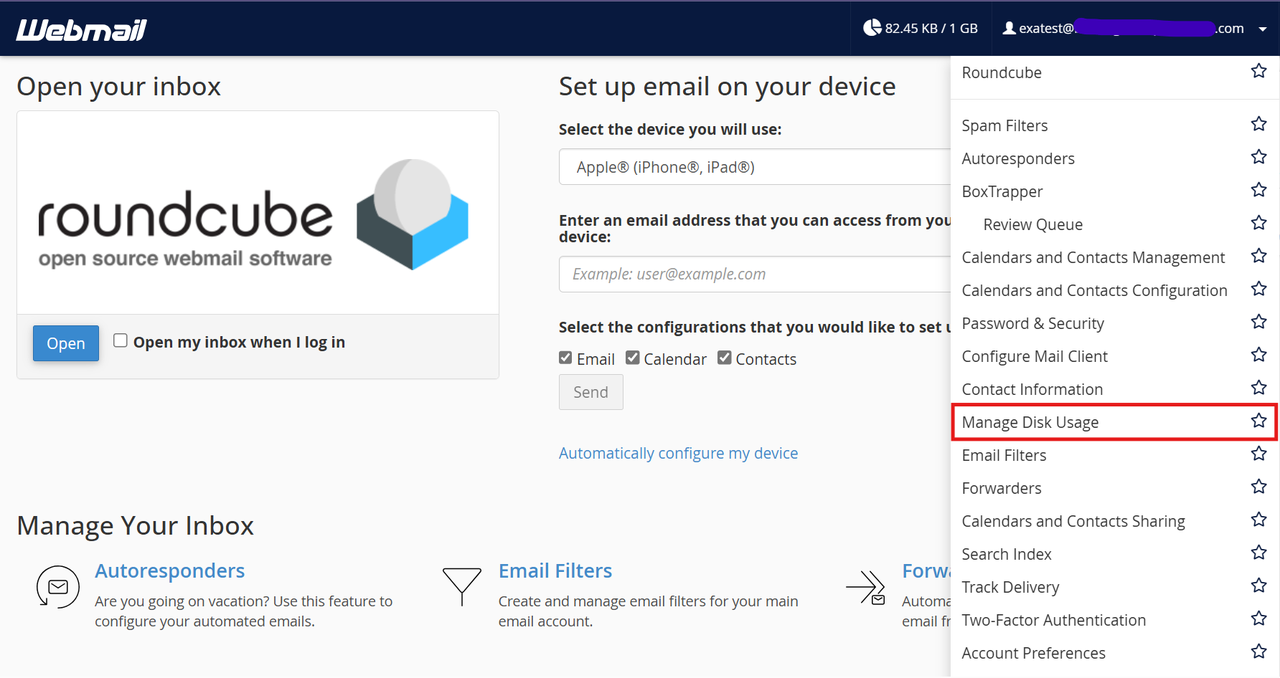Uncheck the Email configuration checkbox
Image resolution: width=1280 pixels, height=678 pixels.
pos(566,358)
